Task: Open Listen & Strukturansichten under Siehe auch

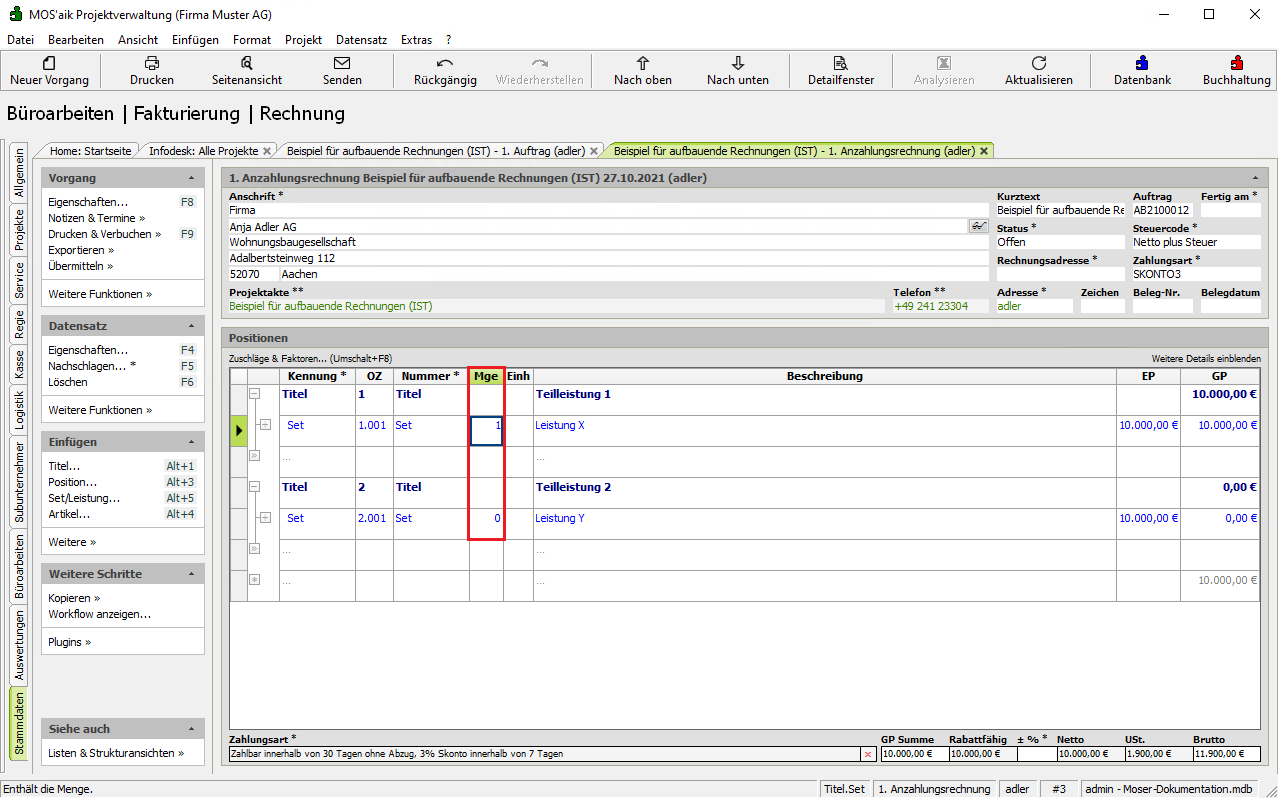Action: pos(116,753)
